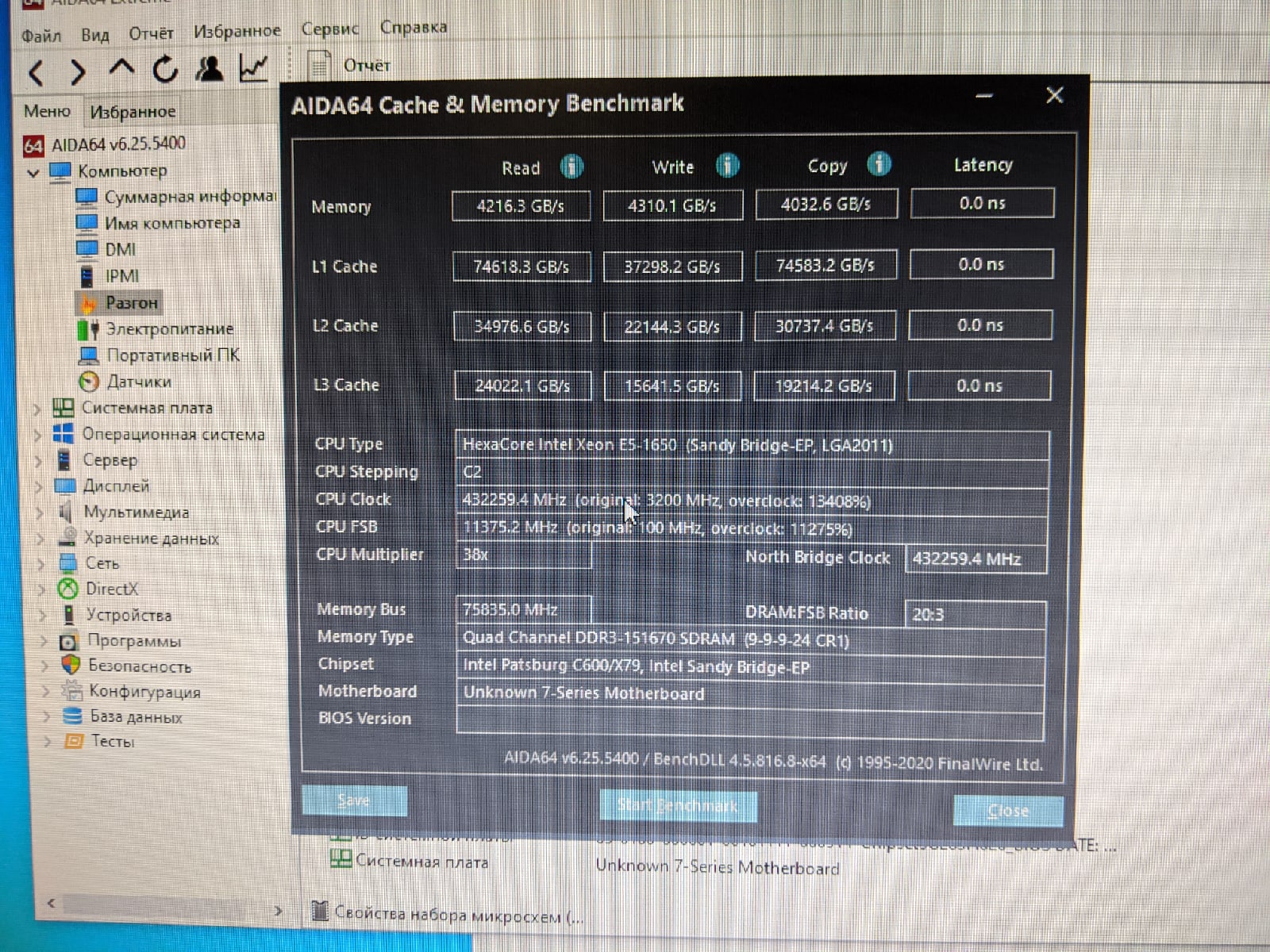The image size is (1270, 952).
Task: Expand the Хранение данных node
Action: pyautogui.click(x=40, y=539)
